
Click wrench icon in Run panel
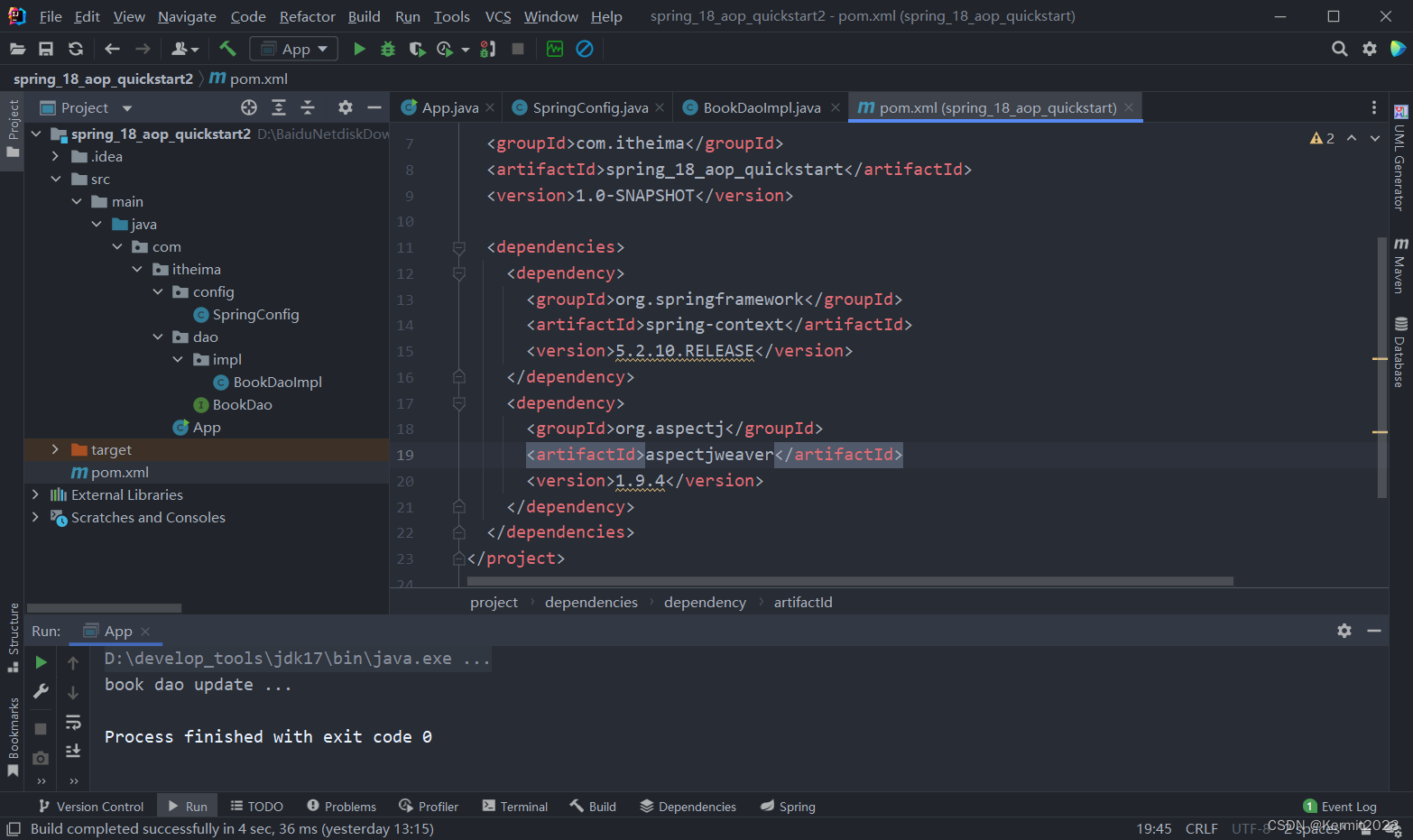(x=41, y=691)
